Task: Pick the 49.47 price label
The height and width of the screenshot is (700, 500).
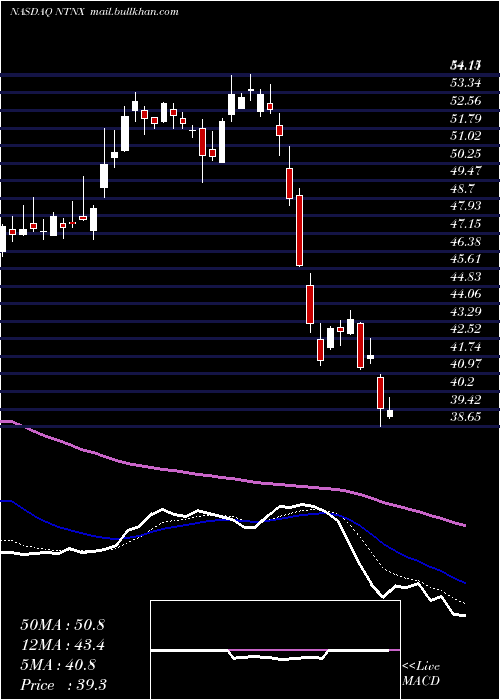Action: pyautogui.click(x=465, y=171)
